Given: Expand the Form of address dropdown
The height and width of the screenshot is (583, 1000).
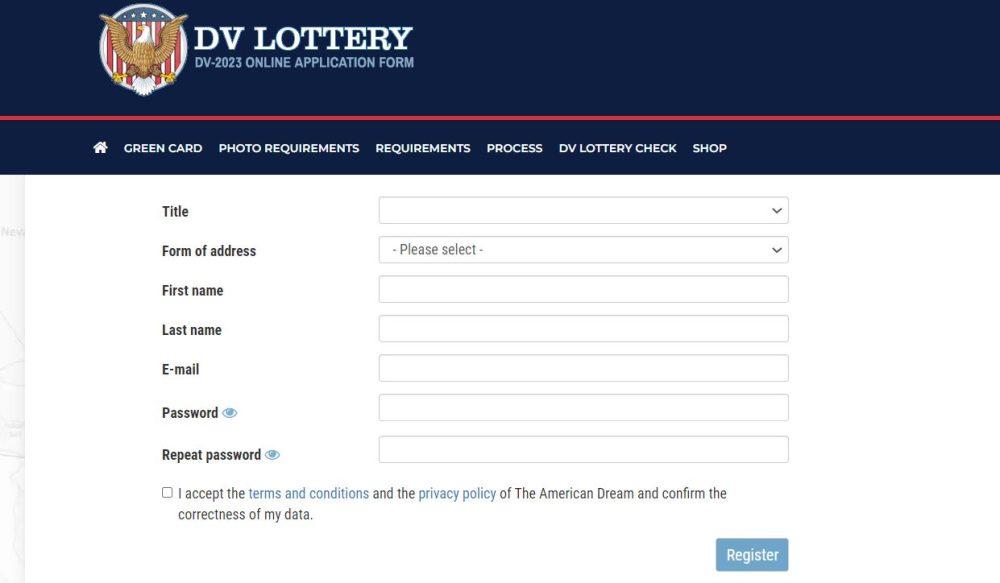Looking at the screenshot, I should (583, 250).
